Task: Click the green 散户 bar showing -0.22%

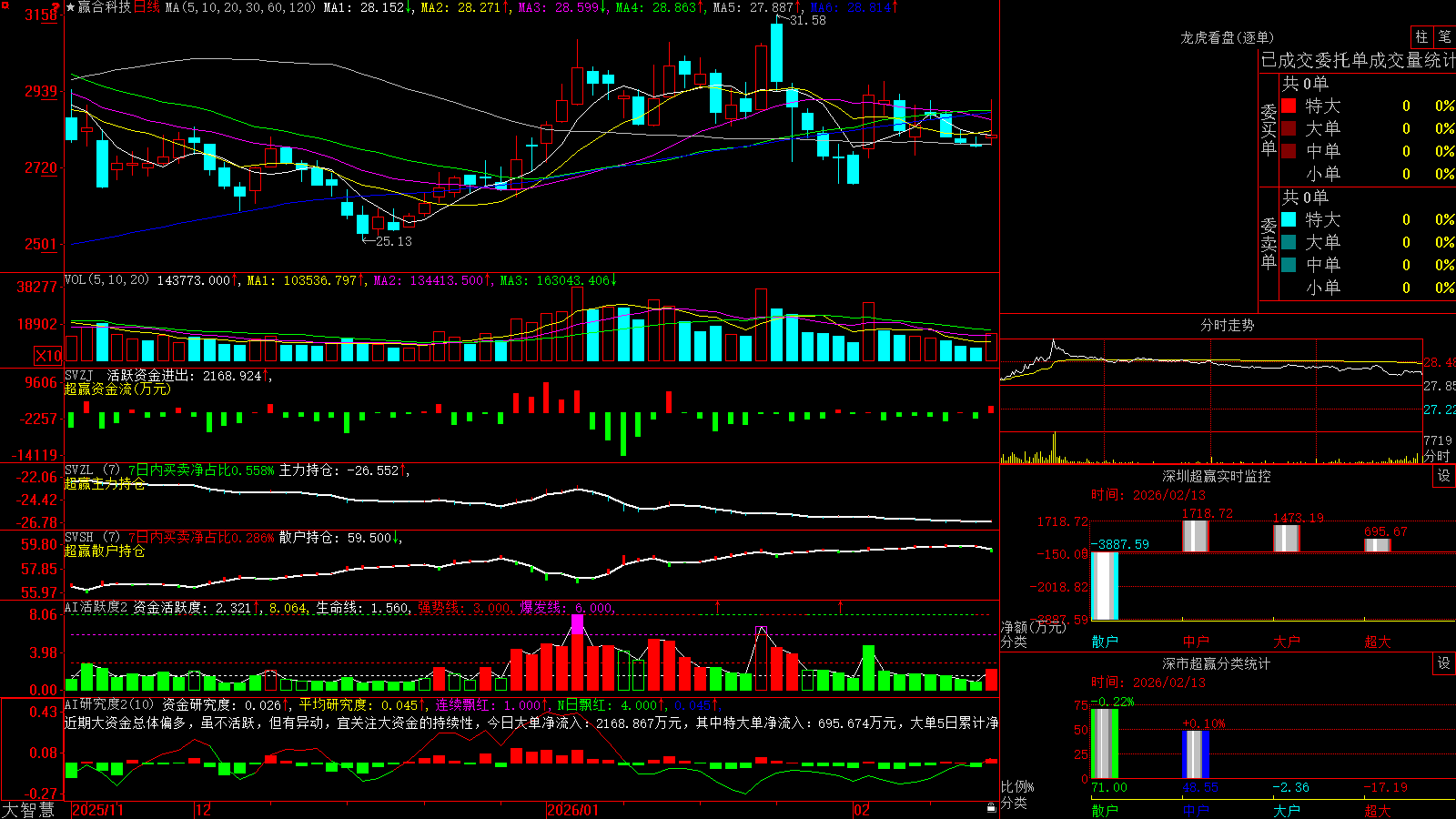Action: tap(1105, 743)
